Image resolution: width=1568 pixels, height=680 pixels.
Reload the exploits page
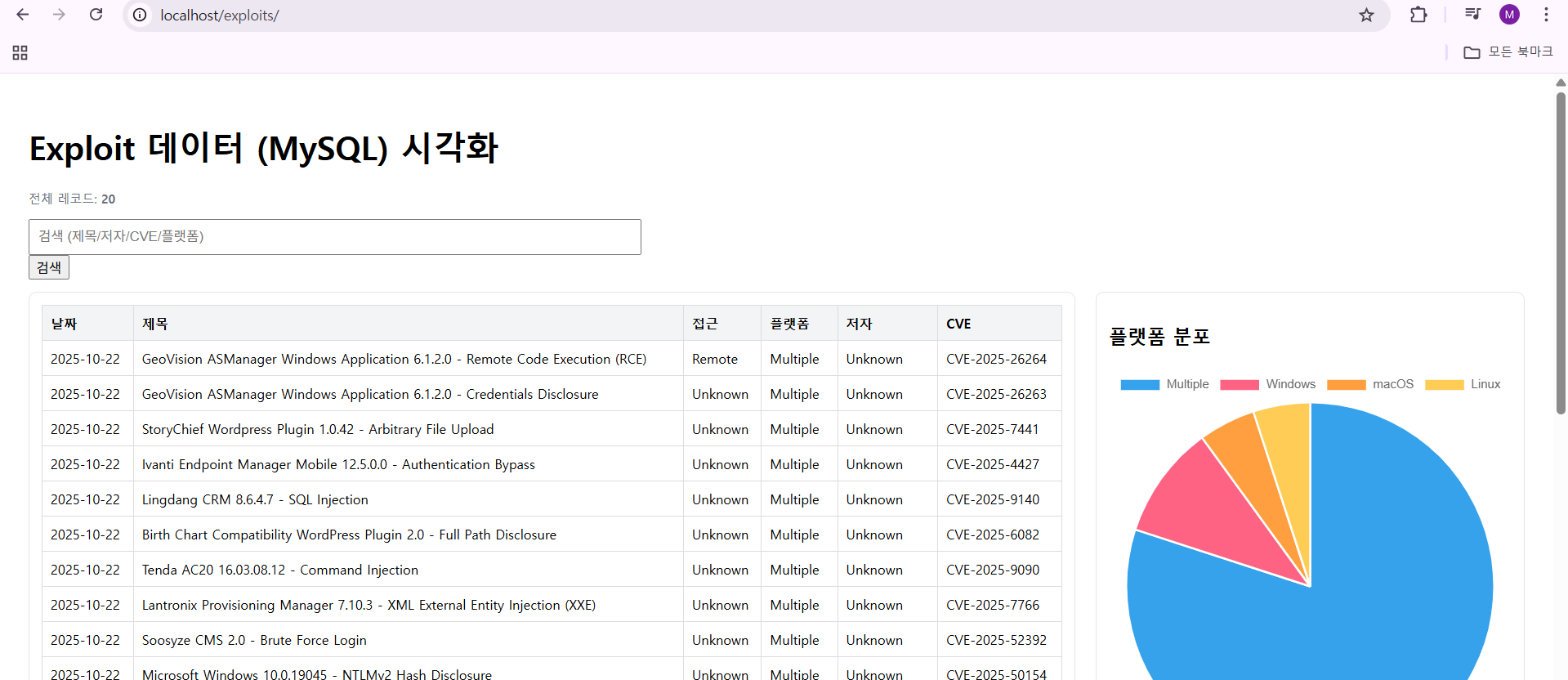(x=96, y=15)
